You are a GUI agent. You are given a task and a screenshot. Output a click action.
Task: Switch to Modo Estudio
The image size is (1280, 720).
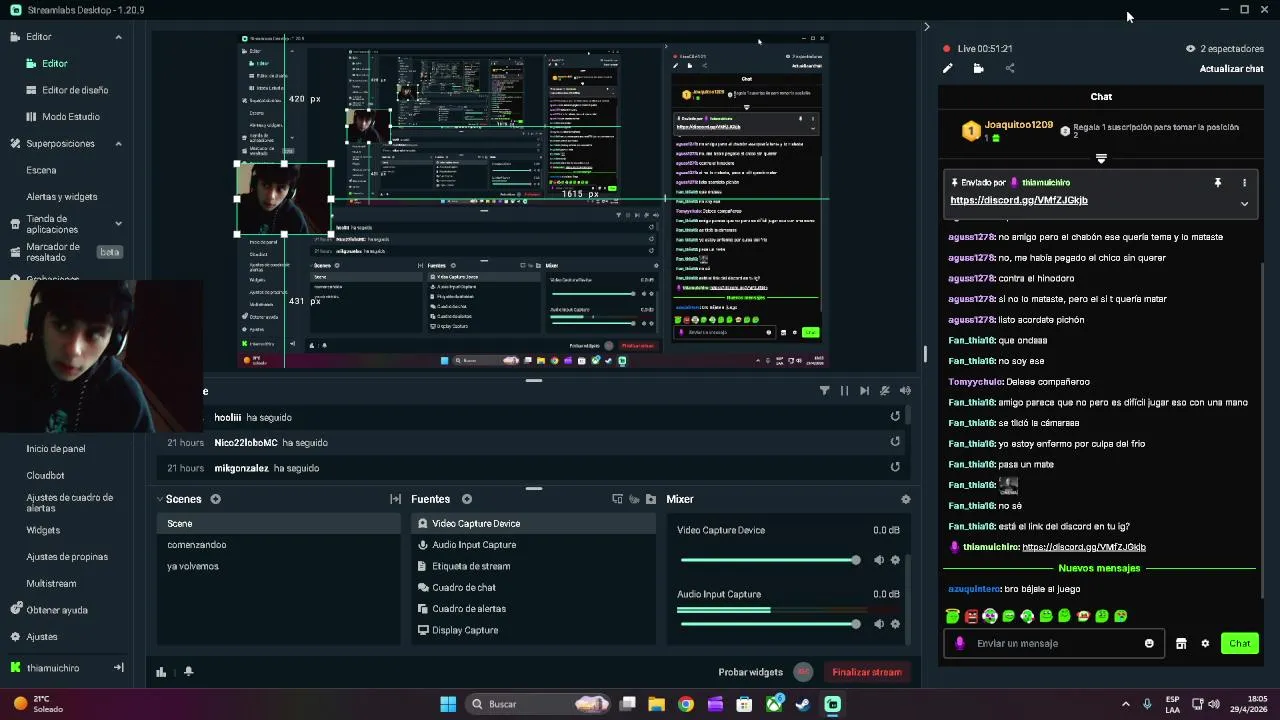pyautogui.click(x=71, y=117)
